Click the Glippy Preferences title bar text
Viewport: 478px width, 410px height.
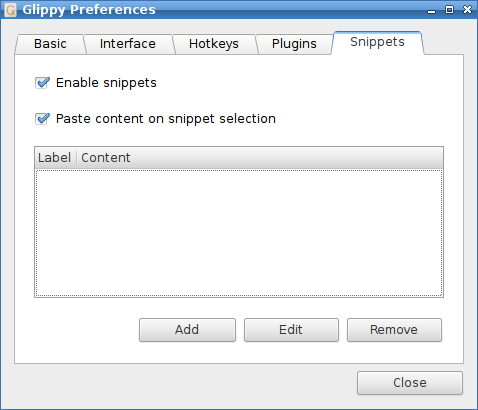coord(89,10)
